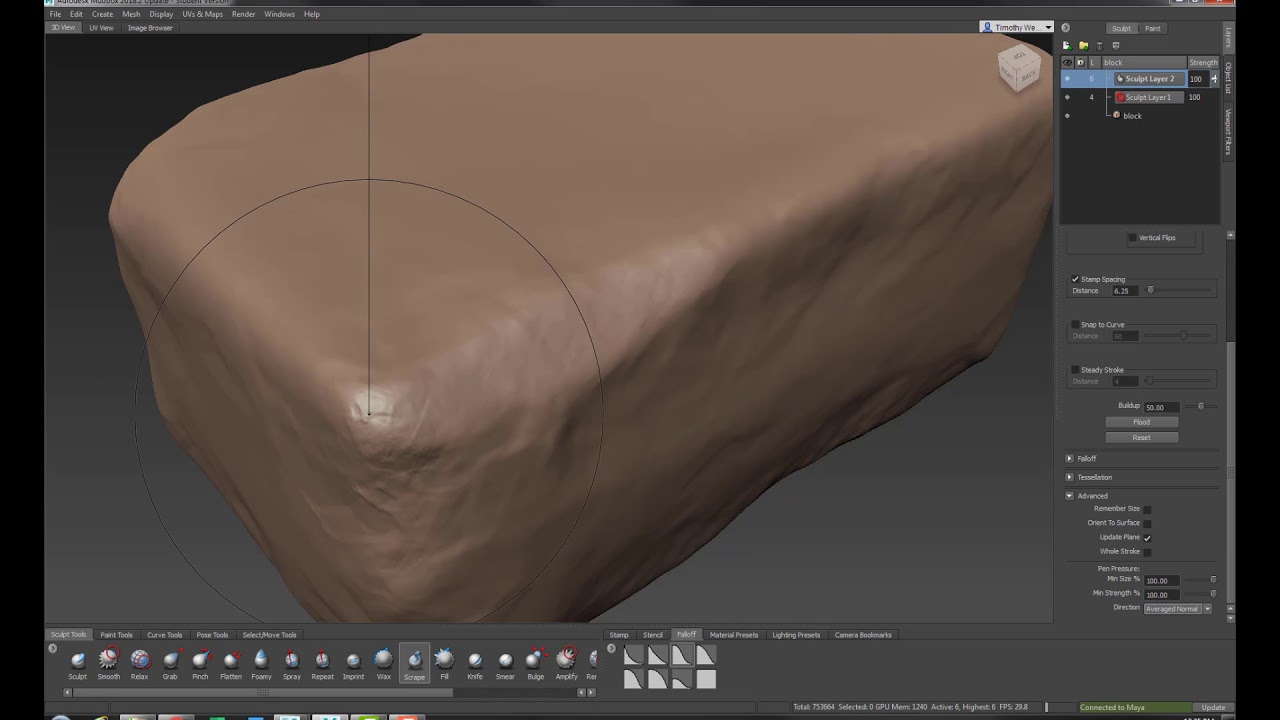The width and height of the screenshot is (1280, 720).
Task: Select the Wax brush tool
Action: (x=383, y=664)
